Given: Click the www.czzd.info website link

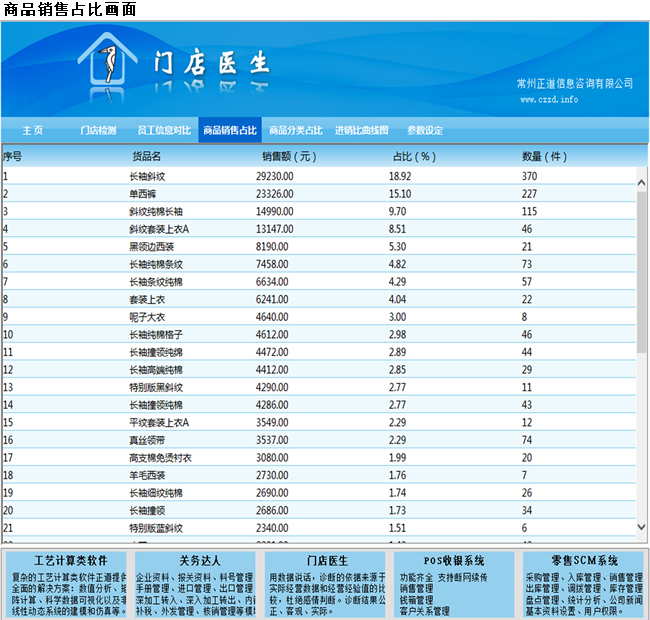Looking at the screenshot, I should pos(549,100).
